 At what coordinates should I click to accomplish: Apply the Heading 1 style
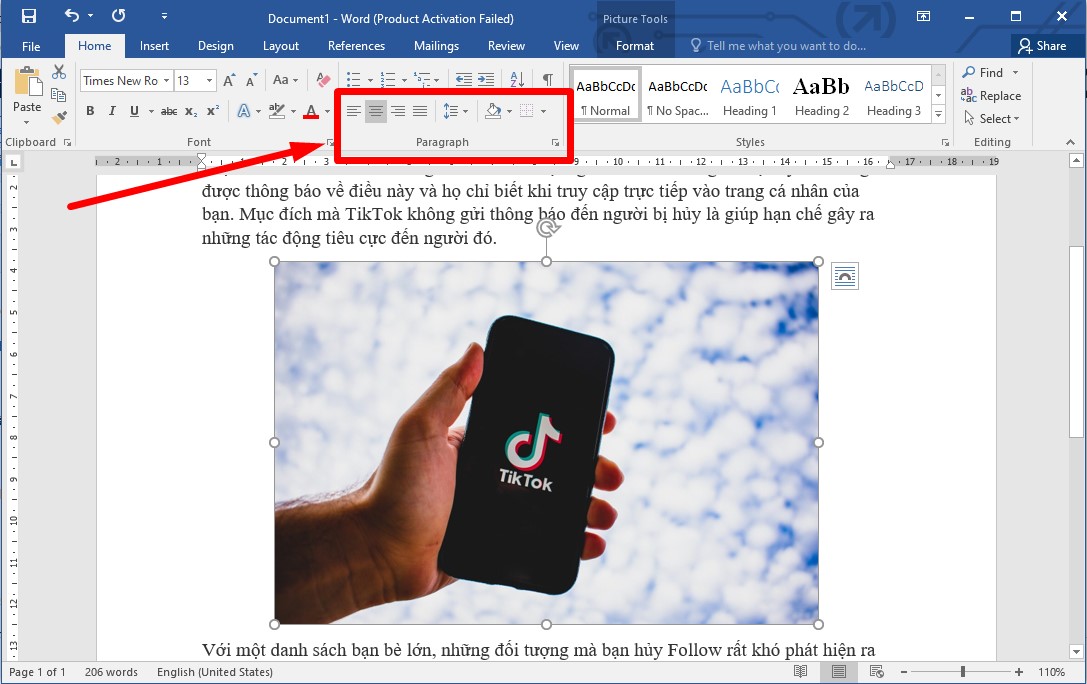click(x=749, y=96)
